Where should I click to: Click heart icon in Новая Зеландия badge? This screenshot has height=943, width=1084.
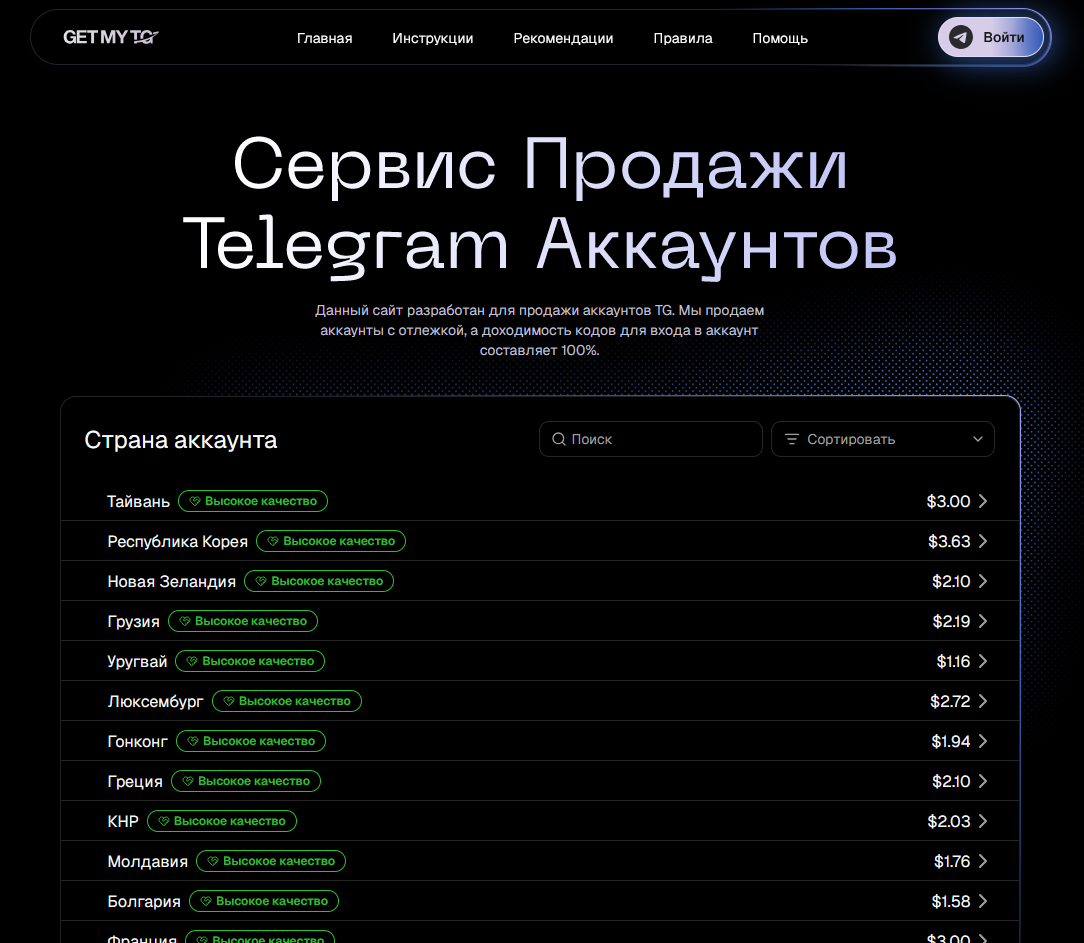[x=261, y=581]
